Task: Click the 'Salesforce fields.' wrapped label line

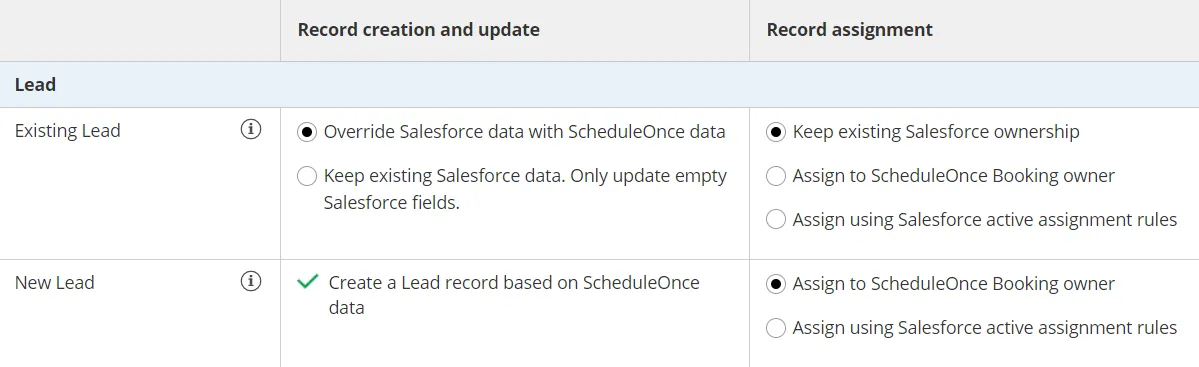Action: [392, 204]
